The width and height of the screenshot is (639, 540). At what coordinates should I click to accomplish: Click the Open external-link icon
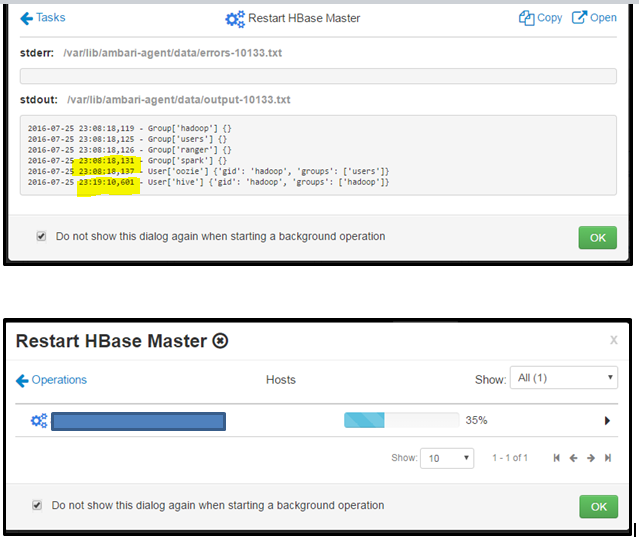(x=579, y=18)
